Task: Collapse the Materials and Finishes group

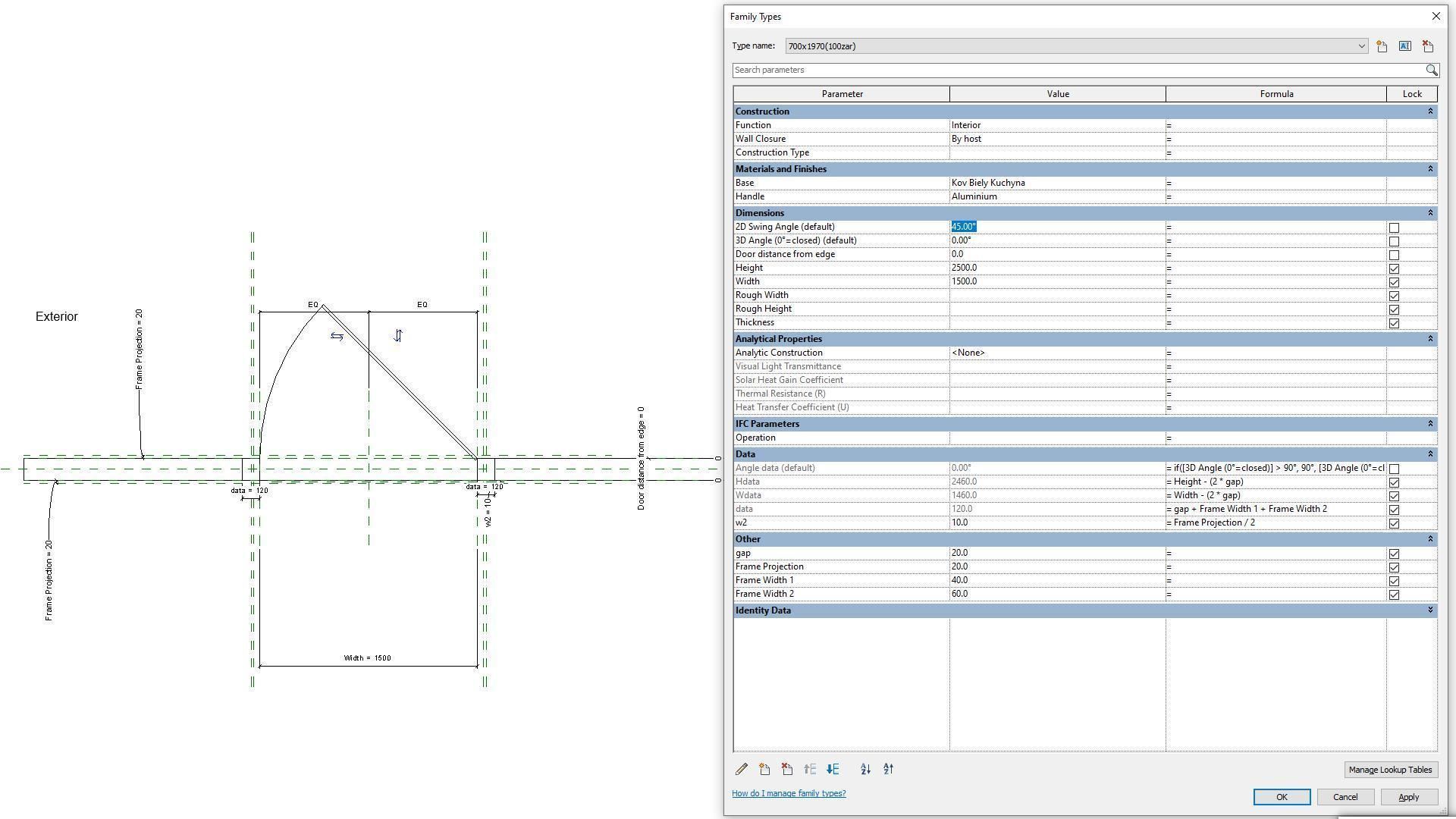Action: pos(1430,169)
